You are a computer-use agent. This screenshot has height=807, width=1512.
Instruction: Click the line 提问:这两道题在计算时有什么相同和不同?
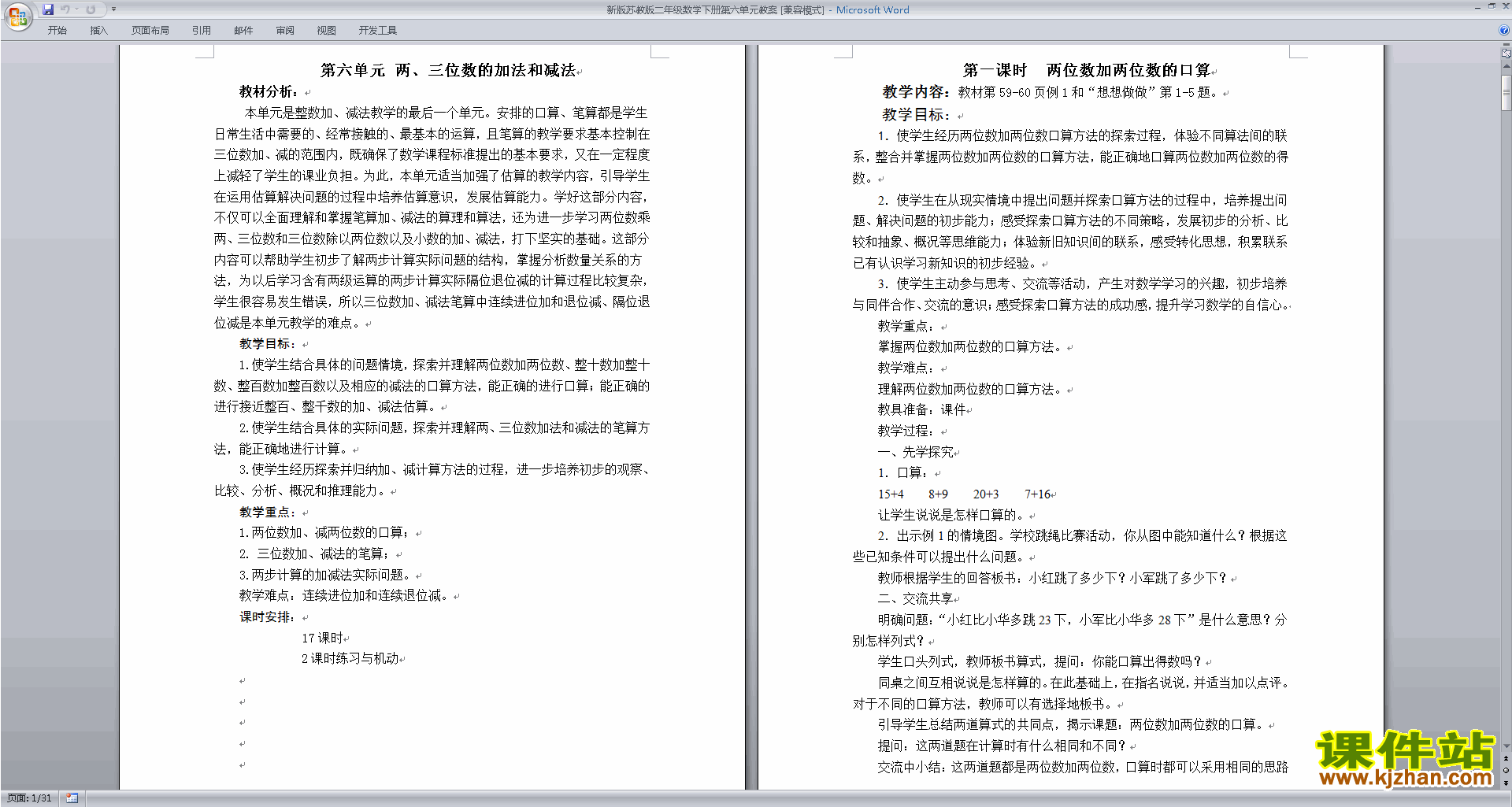coord(1002,746)
